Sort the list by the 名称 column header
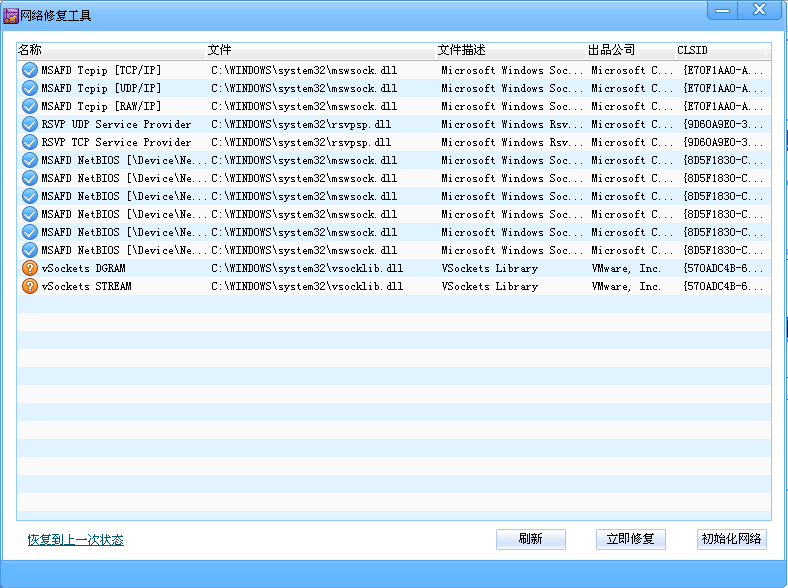This screenshot has width=788, height=588. click(x=111, y=50)
